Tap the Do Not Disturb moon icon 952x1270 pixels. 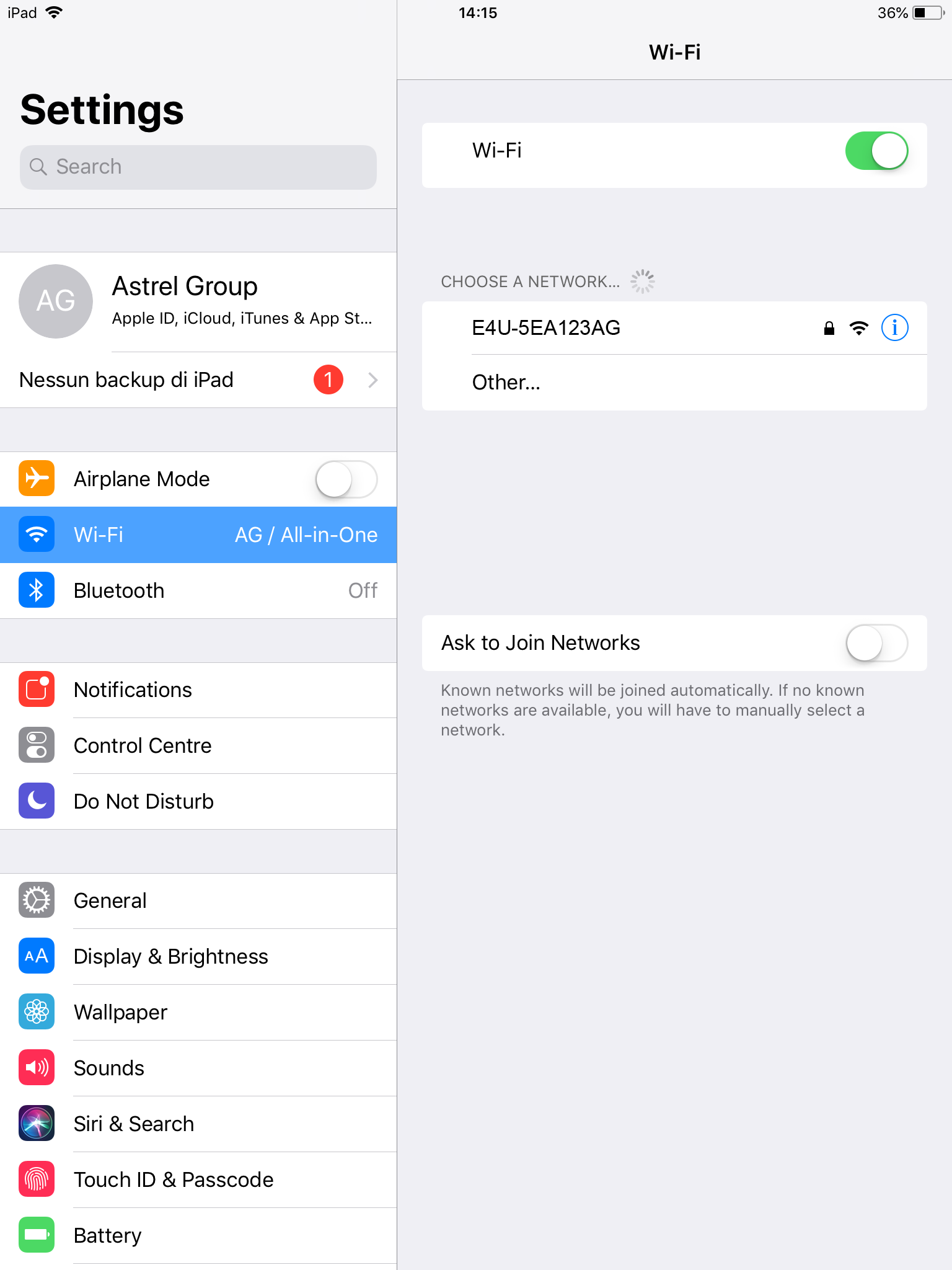[x=37, y=801]
